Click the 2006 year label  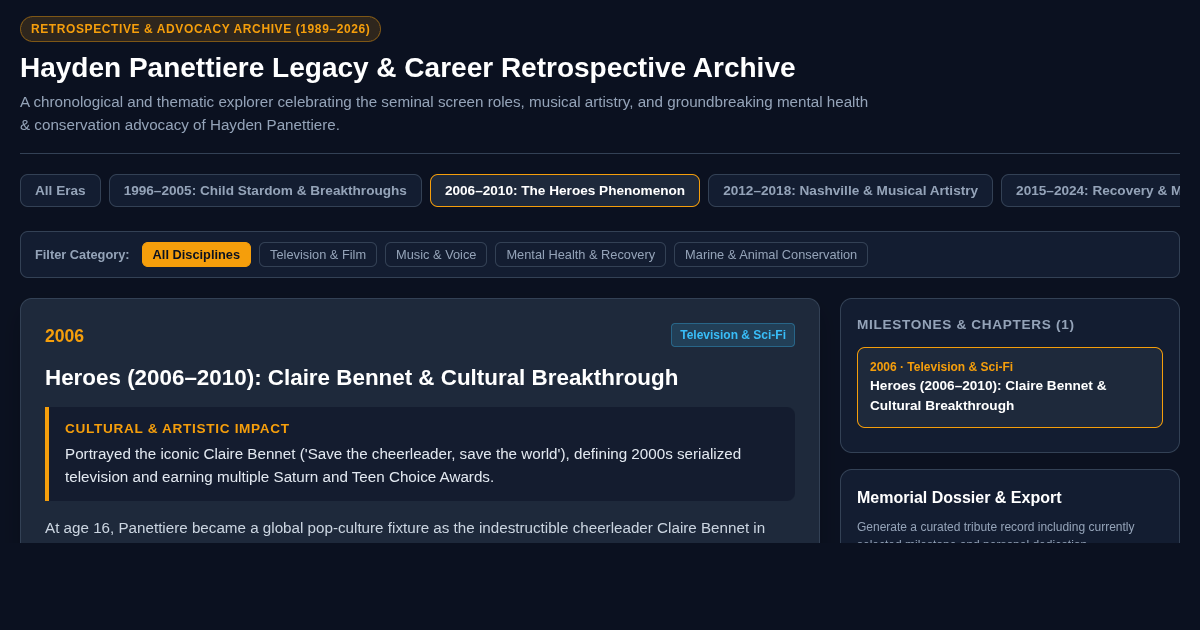[64, 336]
